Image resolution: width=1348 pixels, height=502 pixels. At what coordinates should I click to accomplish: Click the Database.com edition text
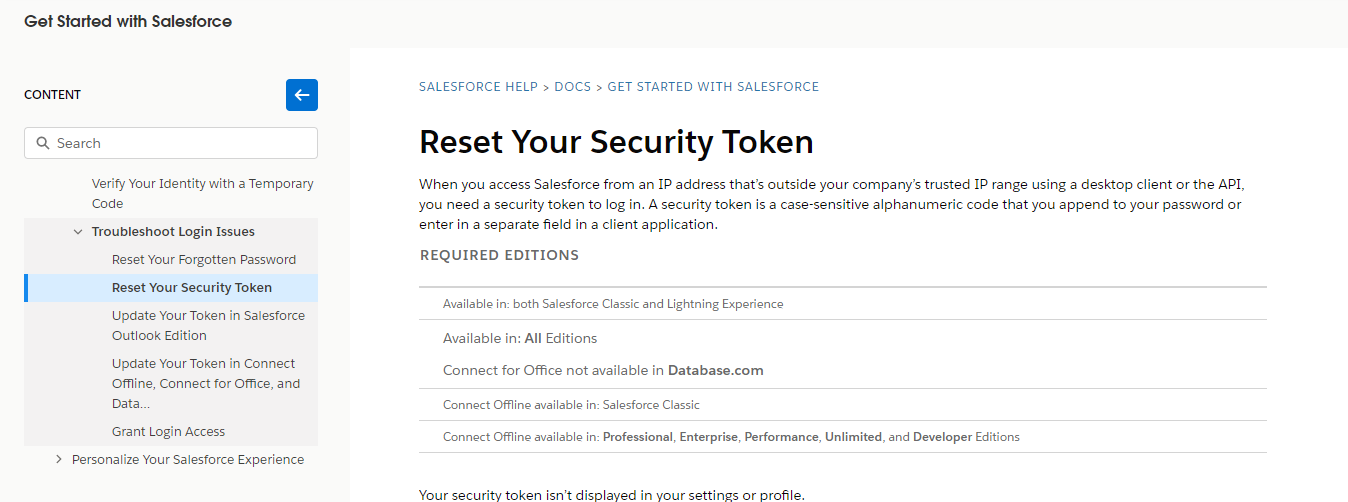tap(716, 370)
